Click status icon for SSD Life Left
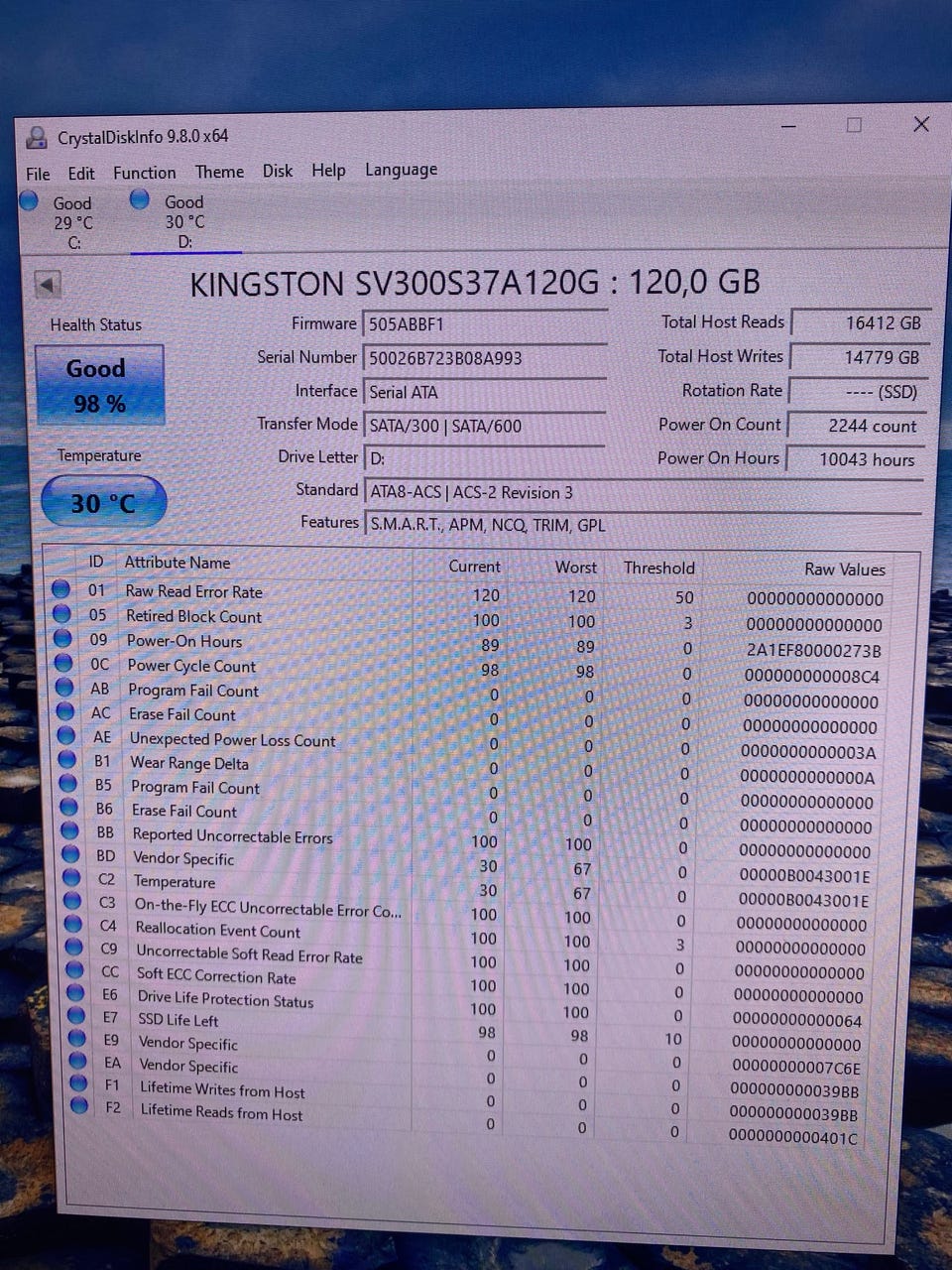This screenshot has width=952, height=1270. tap(76, 1016)
